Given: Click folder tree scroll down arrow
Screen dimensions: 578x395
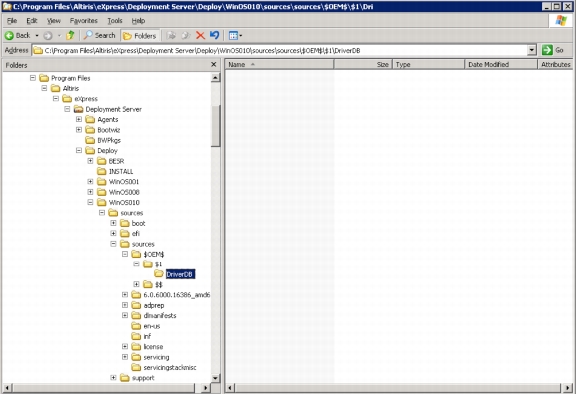Looking at the screenshot, I should click(215, 378).
